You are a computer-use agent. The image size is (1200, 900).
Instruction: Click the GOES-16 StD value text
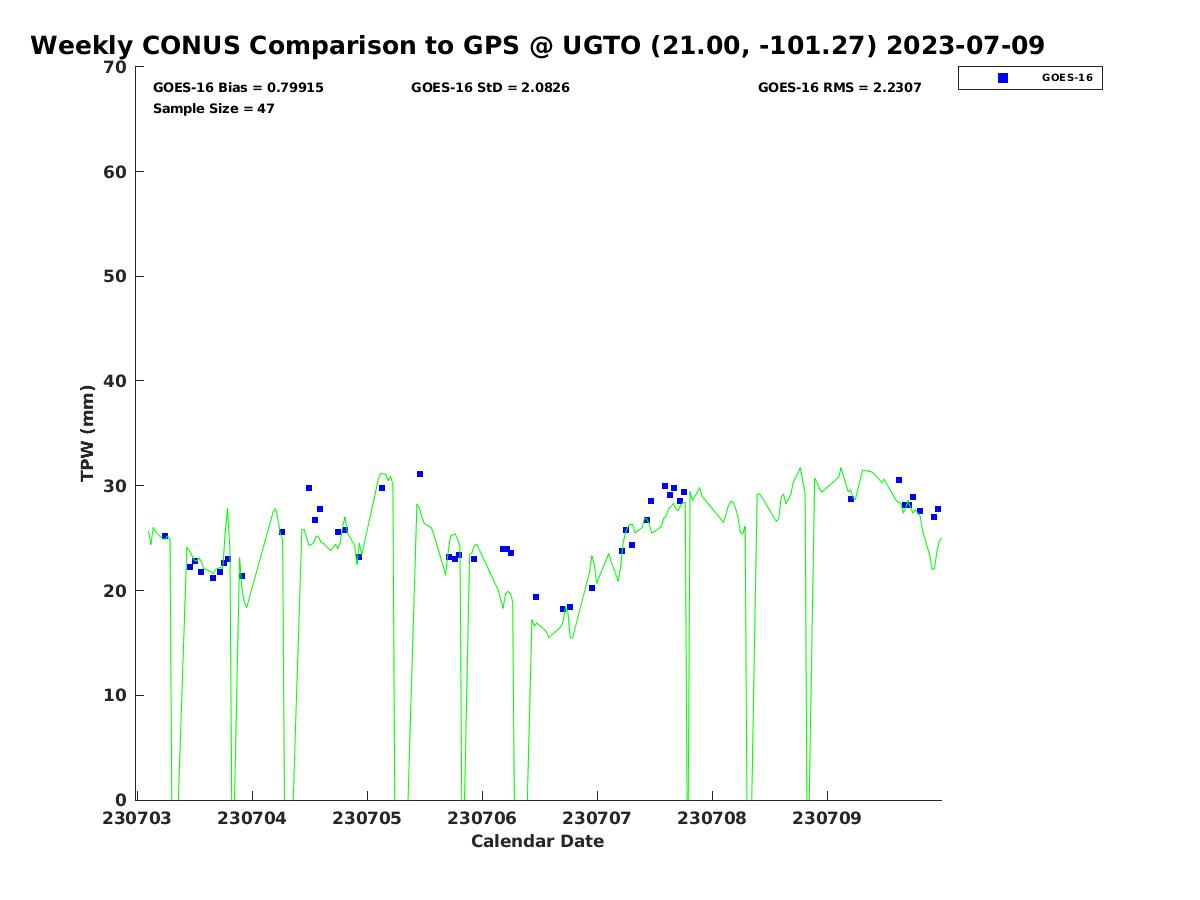click(x=490, y=88)
